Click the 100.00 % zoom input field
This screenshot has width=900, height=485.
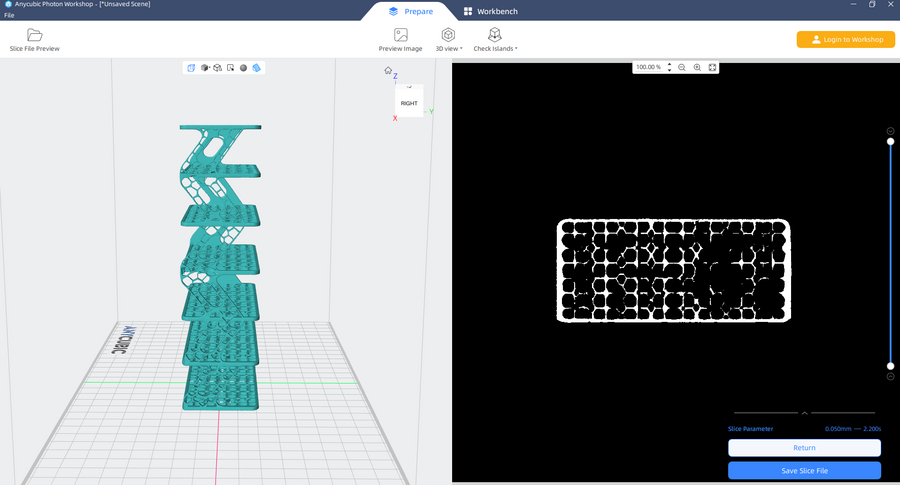coord(648,67)
